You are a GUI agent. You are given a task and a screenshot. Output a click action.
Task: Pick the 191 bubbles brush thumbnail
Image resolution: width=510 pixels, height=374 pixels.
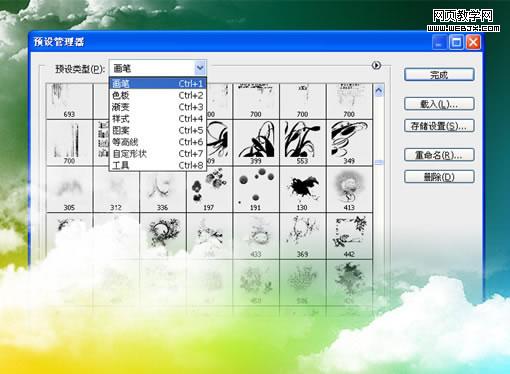pos(256,189)
